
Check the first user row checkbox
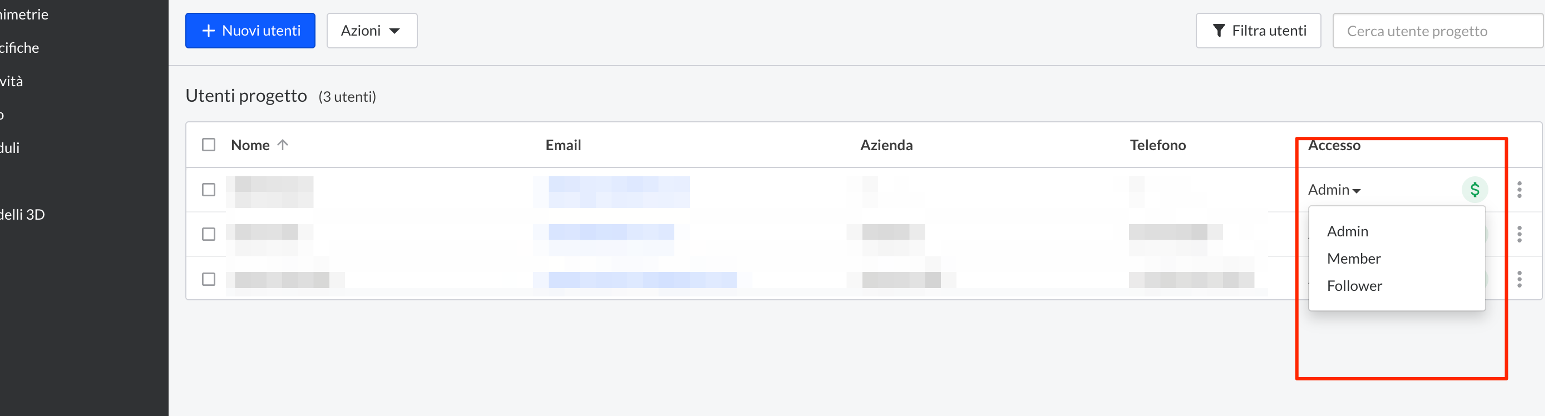point(209,190)
